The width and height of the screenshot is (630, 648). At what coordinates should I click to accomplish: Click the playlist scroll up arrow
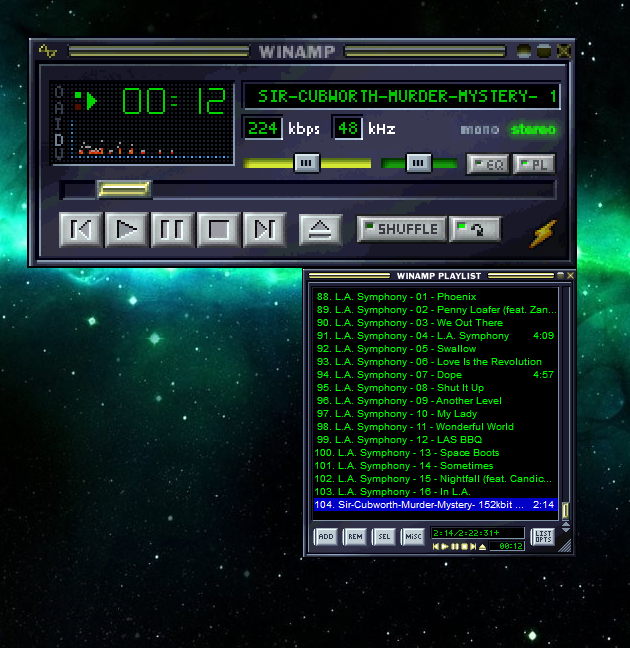click(566, 524)
